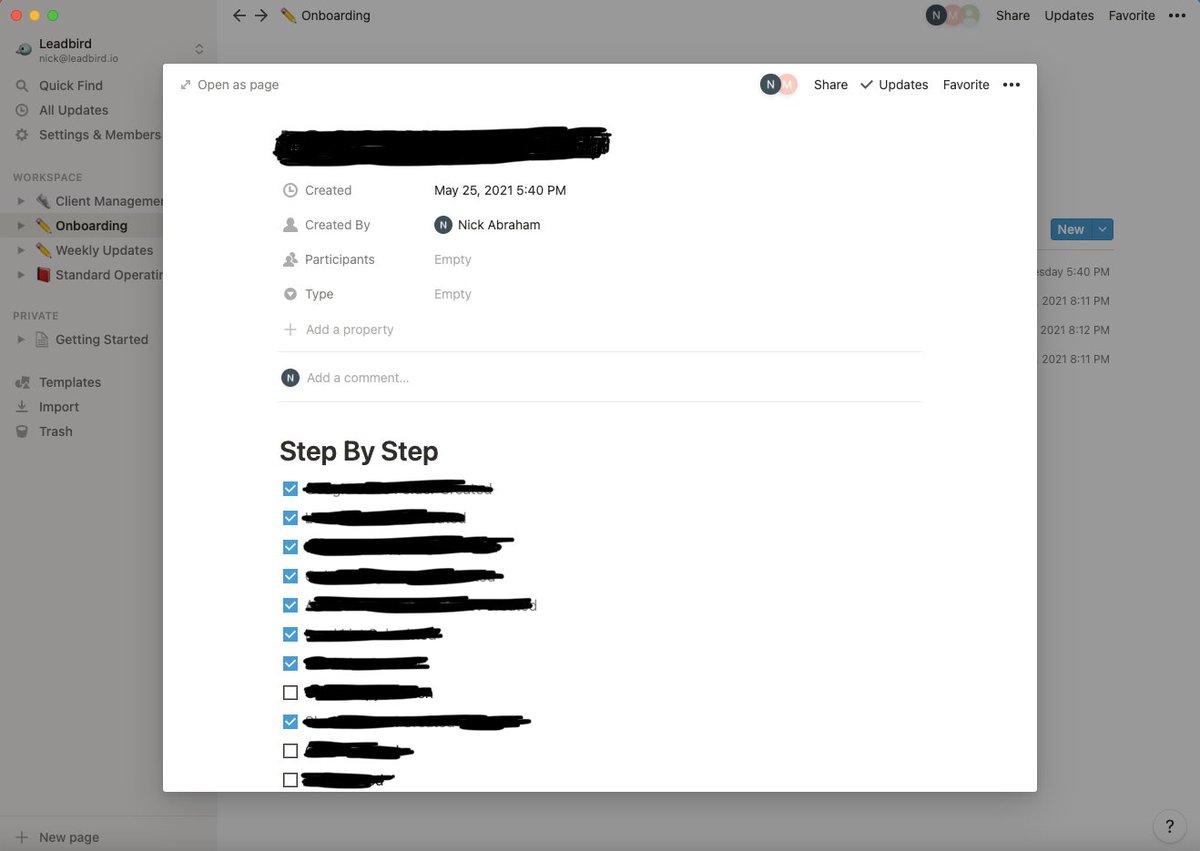Uncheck the first Step By Step checkbox
Viewport: 1200px width, 851px height.
(x=290, y=489)
